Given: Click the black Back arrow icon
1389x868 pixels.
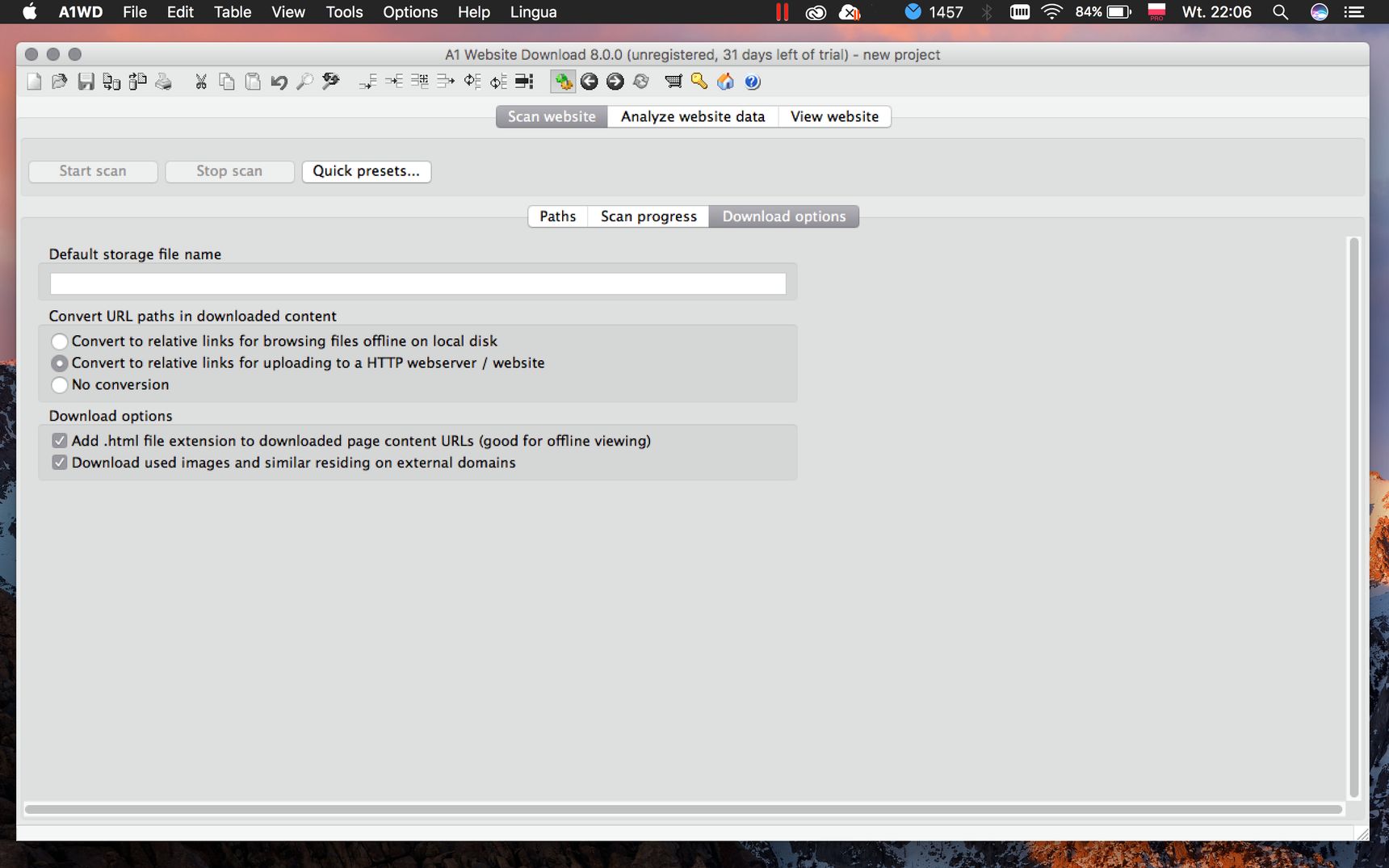Looking at the screenshot, I should pos(590,82).
